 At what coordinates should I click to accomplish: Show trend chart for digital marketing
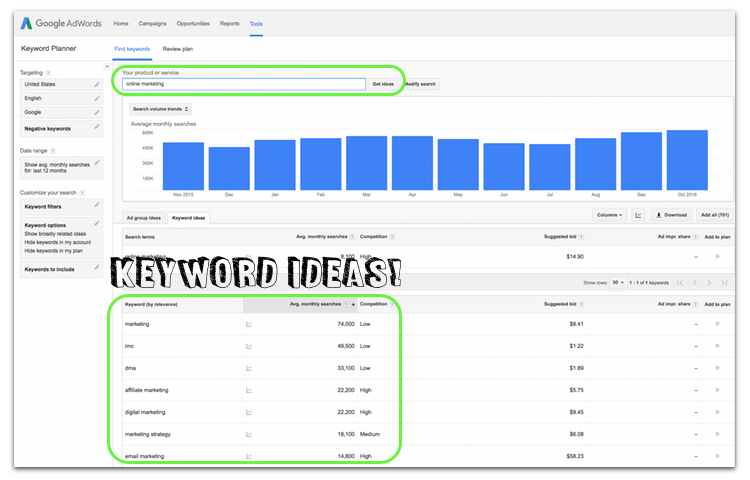[x=249, y=412]
